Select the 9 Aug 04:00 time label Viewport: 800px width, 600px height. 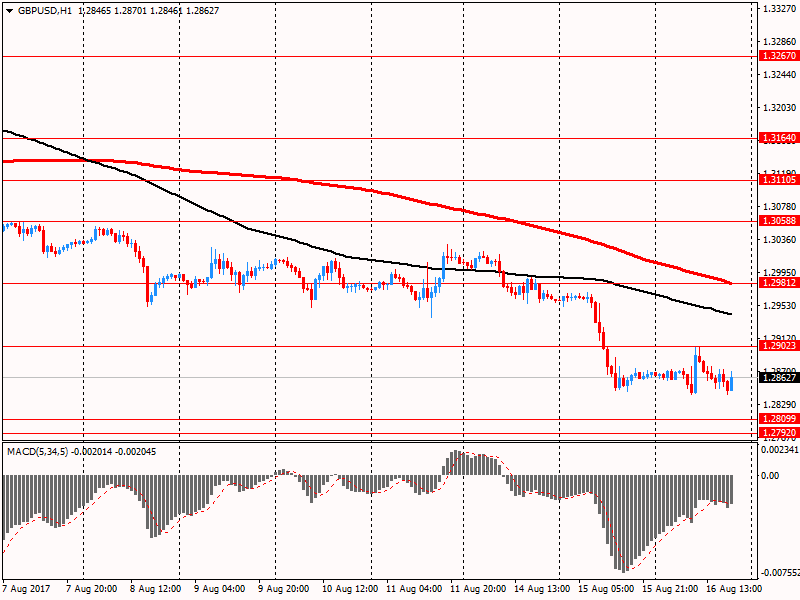pos(220,589)
